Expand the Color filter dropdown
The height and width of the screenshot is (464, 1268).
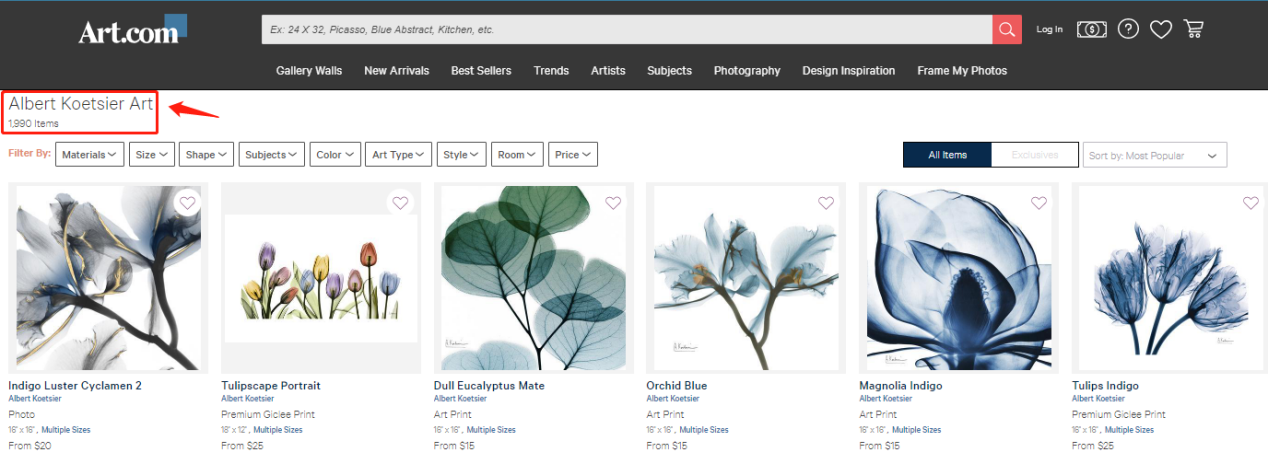pos(336,155)
